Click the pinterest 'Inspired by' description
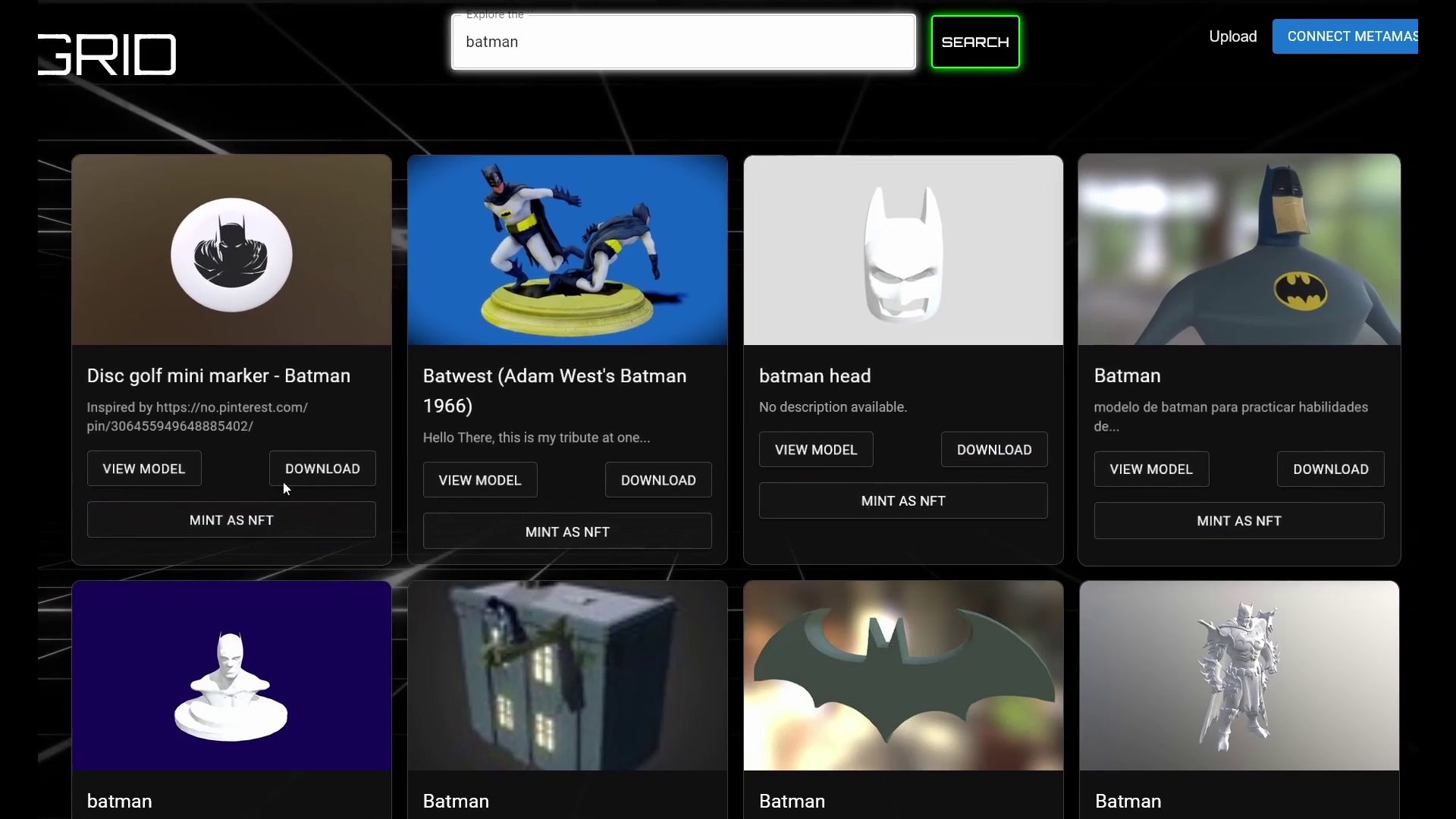Image resolution: width=1456 pixels, height=819 pixels. pos(197,417)
